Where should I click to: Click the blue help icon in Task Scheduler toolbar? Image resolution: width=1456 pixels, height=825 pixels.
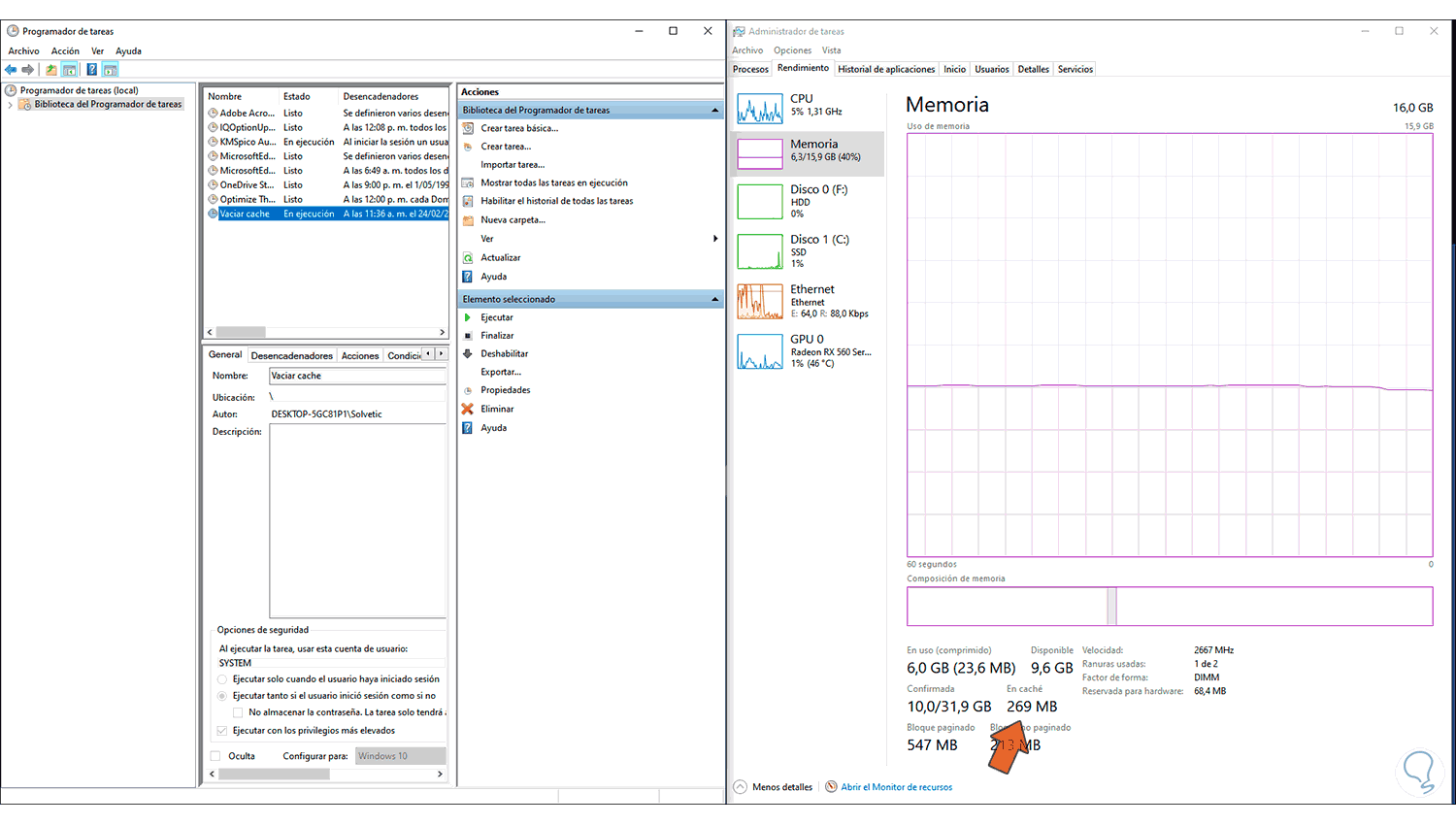coord(91,70)
